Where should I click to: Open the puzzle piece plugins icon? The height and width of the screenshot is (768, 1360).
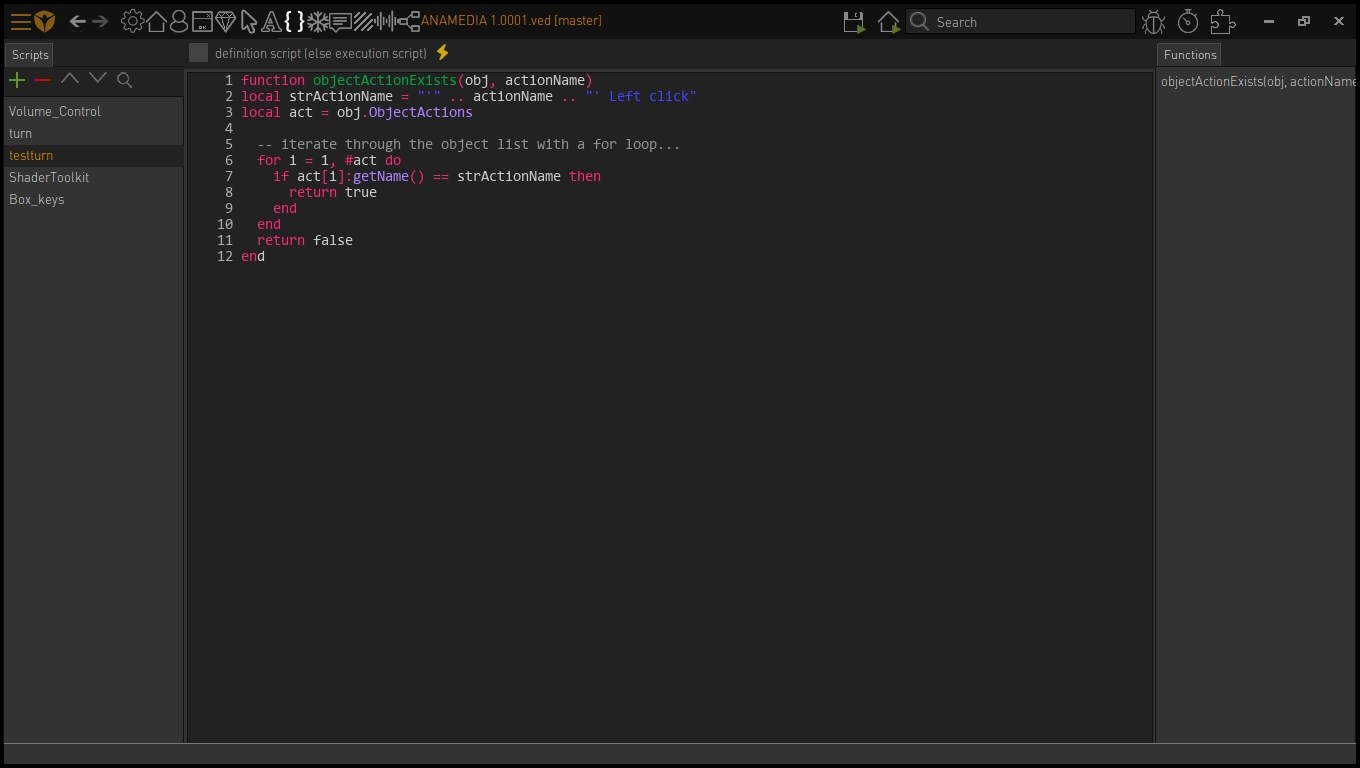[1222, 22]
